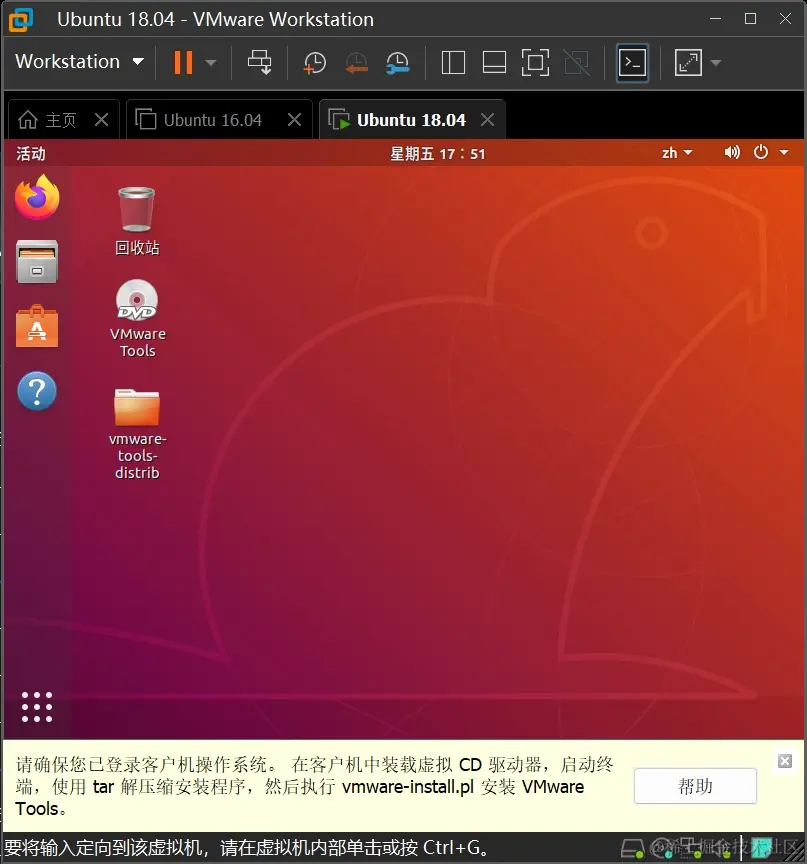Close the 主页 home tab
The width and height of the screenshot is (807, 864).
tap(101, 120)
